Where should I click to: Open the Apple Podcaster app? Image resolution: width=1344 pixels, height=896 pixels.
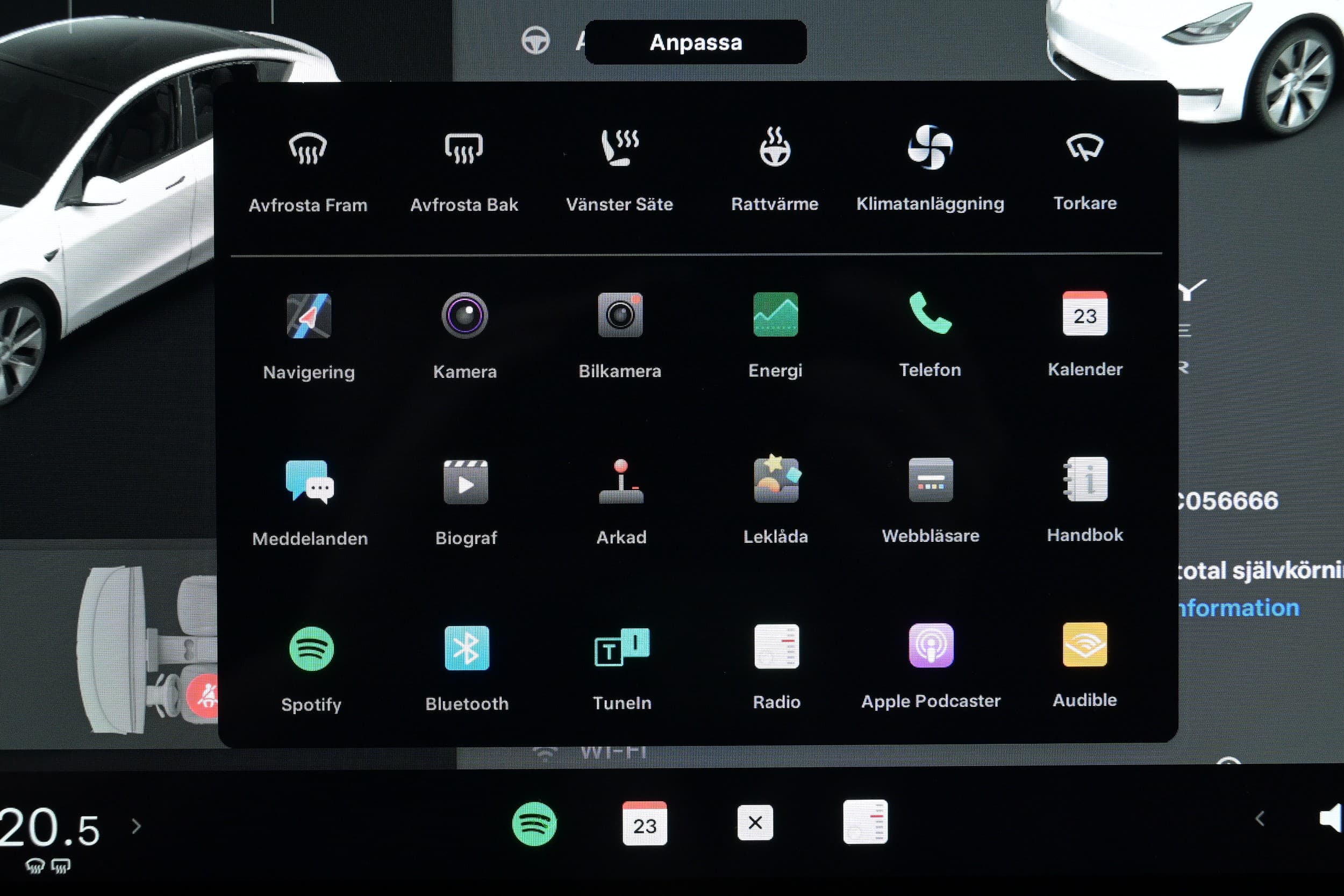(x=931, y=666)
